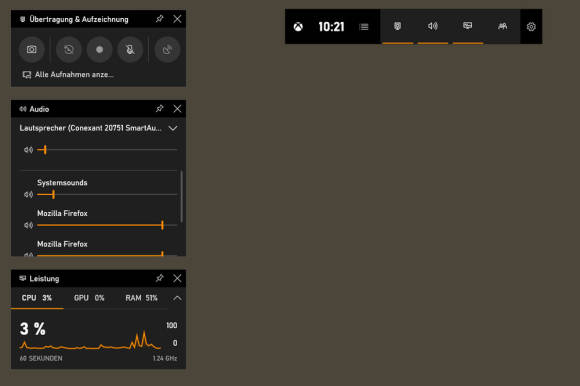The height and width of the screenshot is (386, 580).
Task: Switch to the GPU performance tab
Action: (89, 298)
